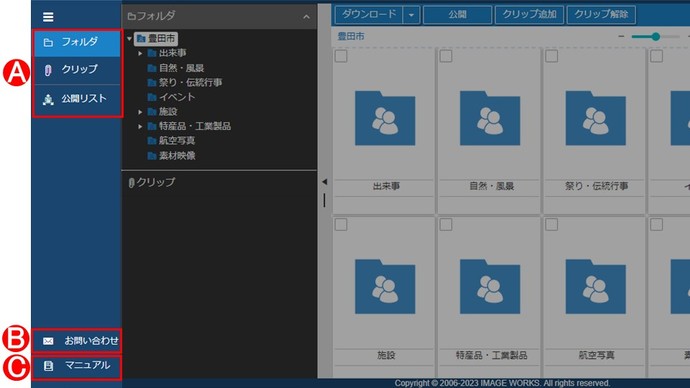This screenshot has width=690, height=388.
Task: Expand the 出来事 tree node arrow
Action: pos(140,53)
